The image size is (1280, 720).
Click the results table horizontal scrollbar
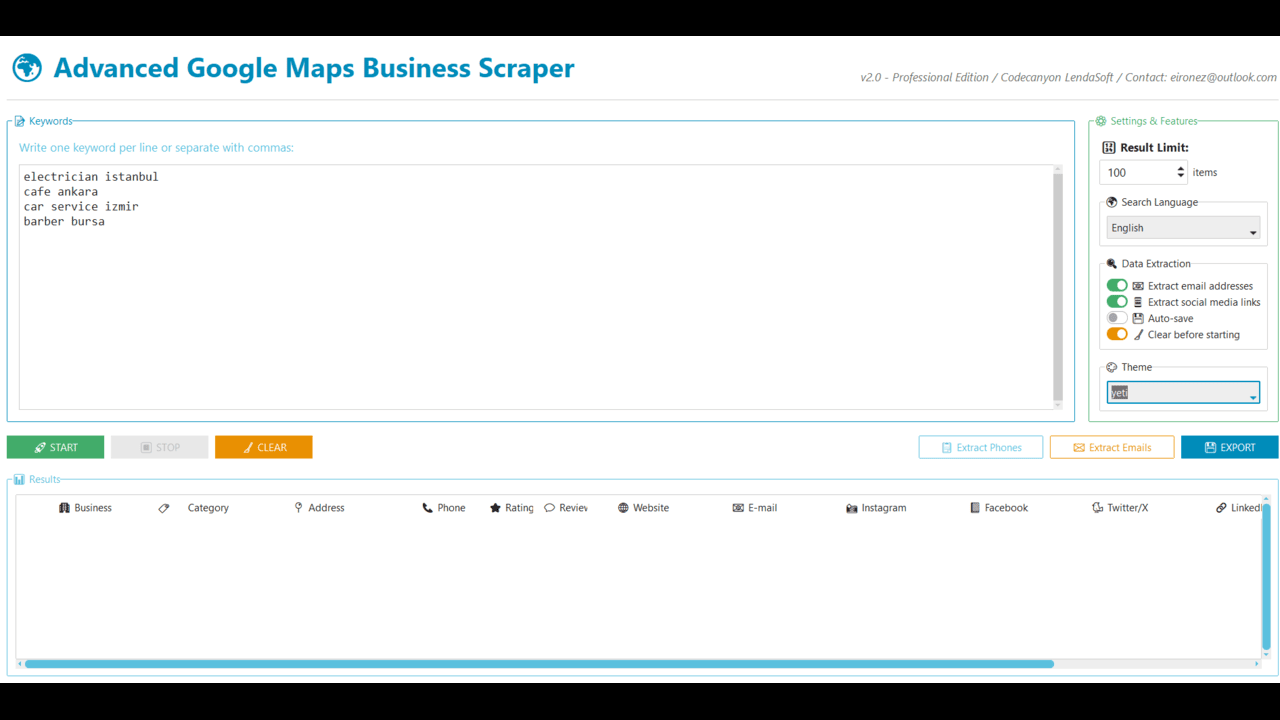[x=539, y=664]
